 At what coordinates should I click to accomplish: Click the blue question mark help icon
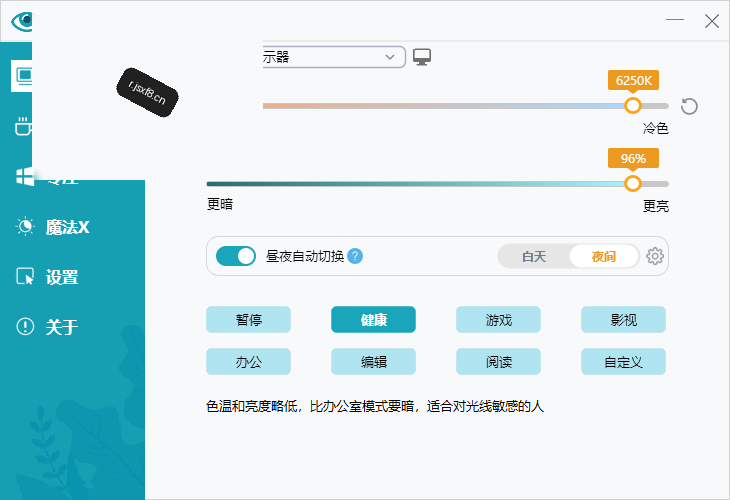pyautogui.click(x=355, y=256)
